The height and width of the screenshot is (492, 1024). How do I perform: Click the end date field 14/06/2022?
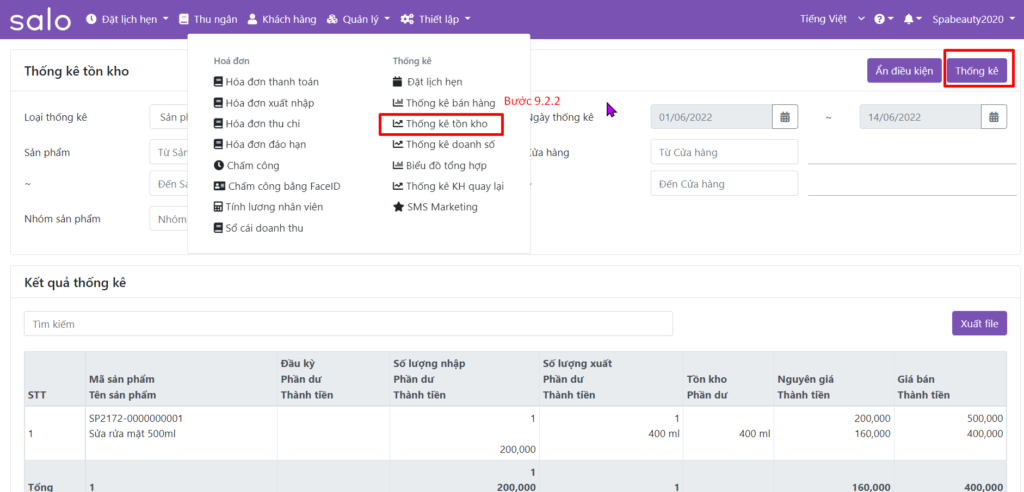[x=920, y=118]
